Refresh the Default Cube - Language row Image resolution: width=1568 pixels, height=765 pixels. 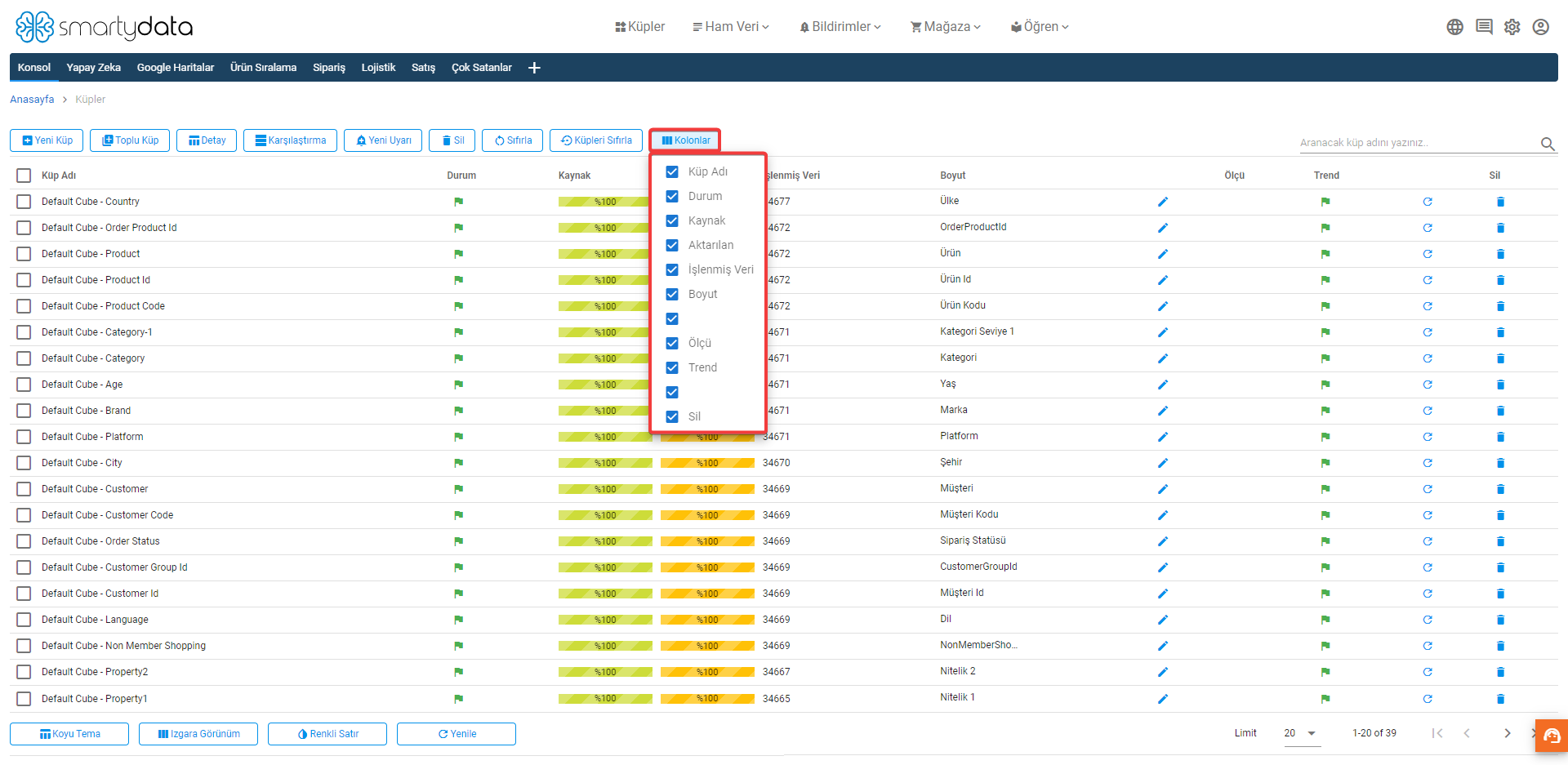click(1428, 620)
